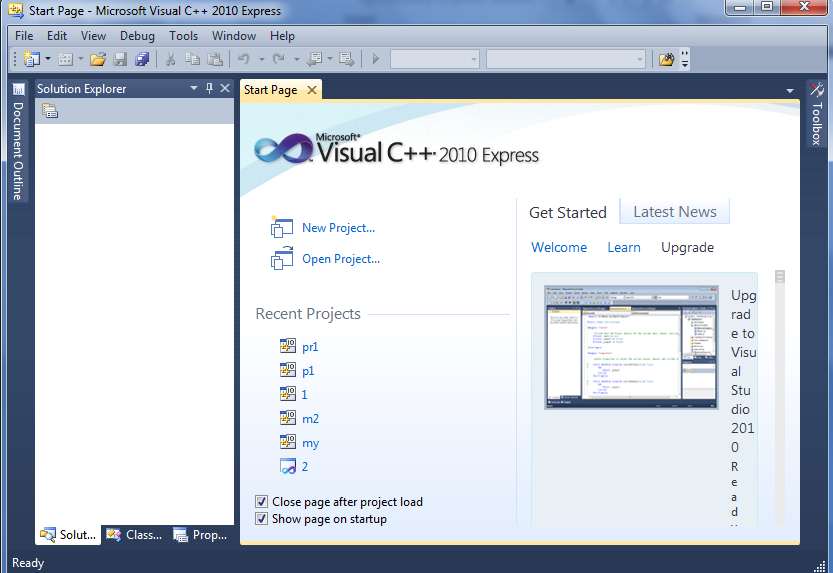Open the Redo history dropdown arrow

(296, 58)
